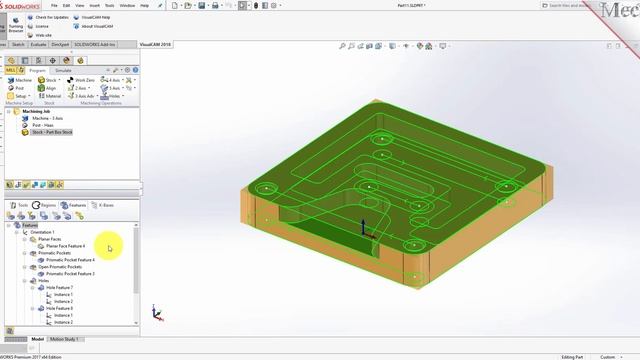
Task: Collapse the Planar Faces tree node
Action: coord(24,239)
